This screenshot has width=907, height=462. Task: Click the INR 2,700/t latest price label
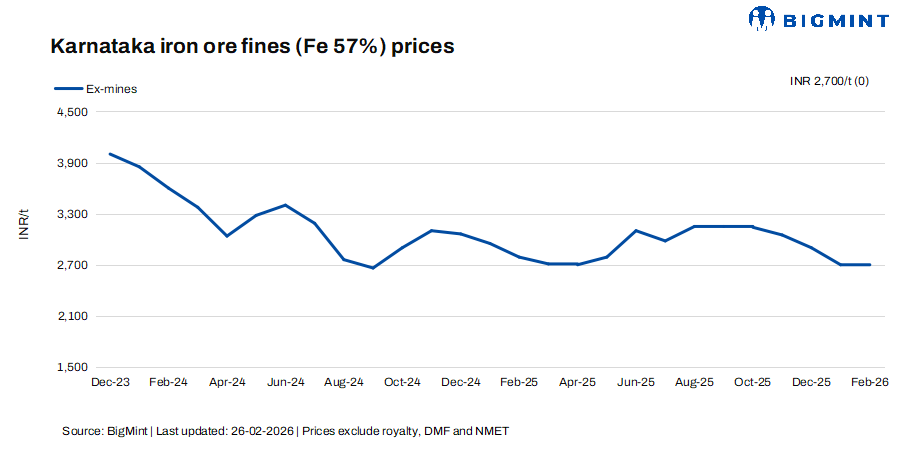pyautogui.click(x=828, y=81)
